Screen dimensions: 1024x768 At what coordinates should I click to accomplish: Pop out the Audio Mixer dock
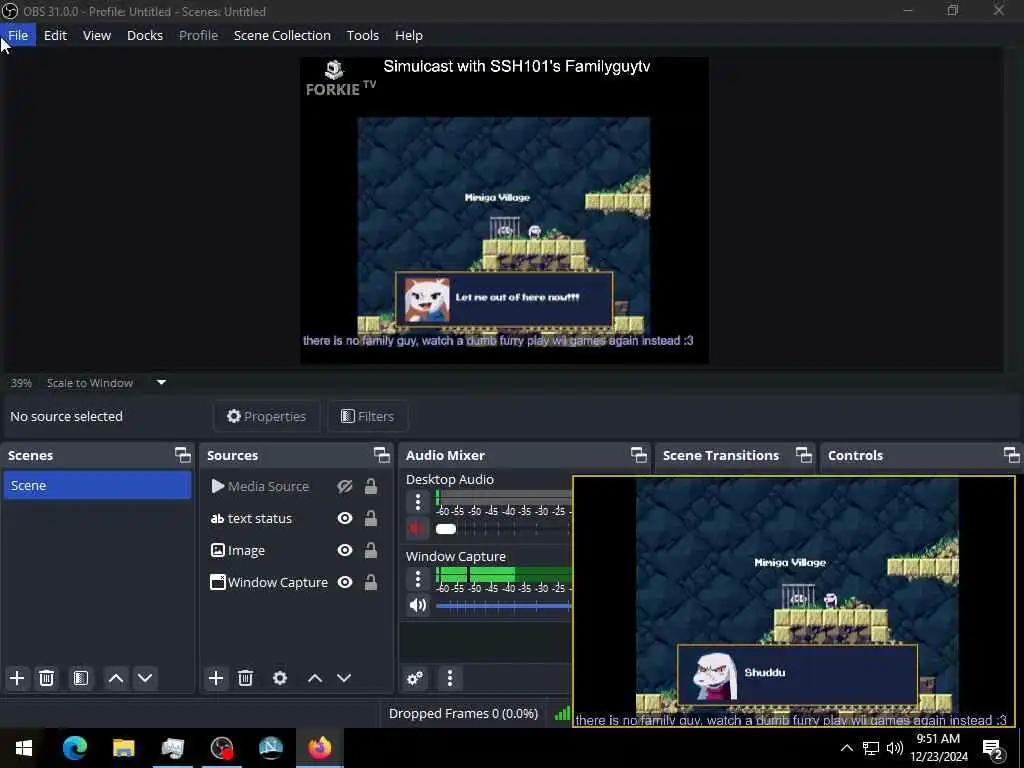[639, 455]
